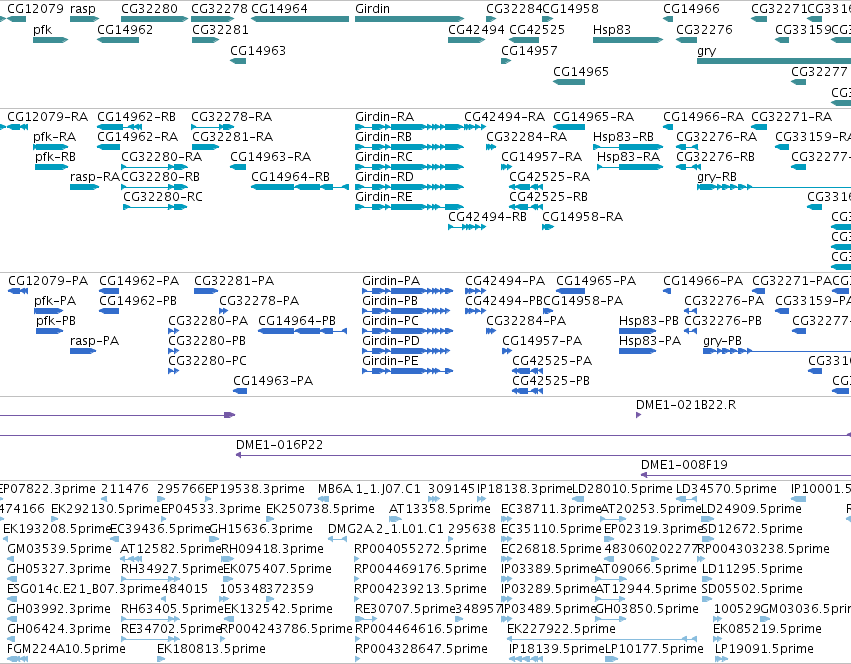Click transcript Hsp83-RB
851x664 pixels.
pyautogui.click(x=623, y=137)
